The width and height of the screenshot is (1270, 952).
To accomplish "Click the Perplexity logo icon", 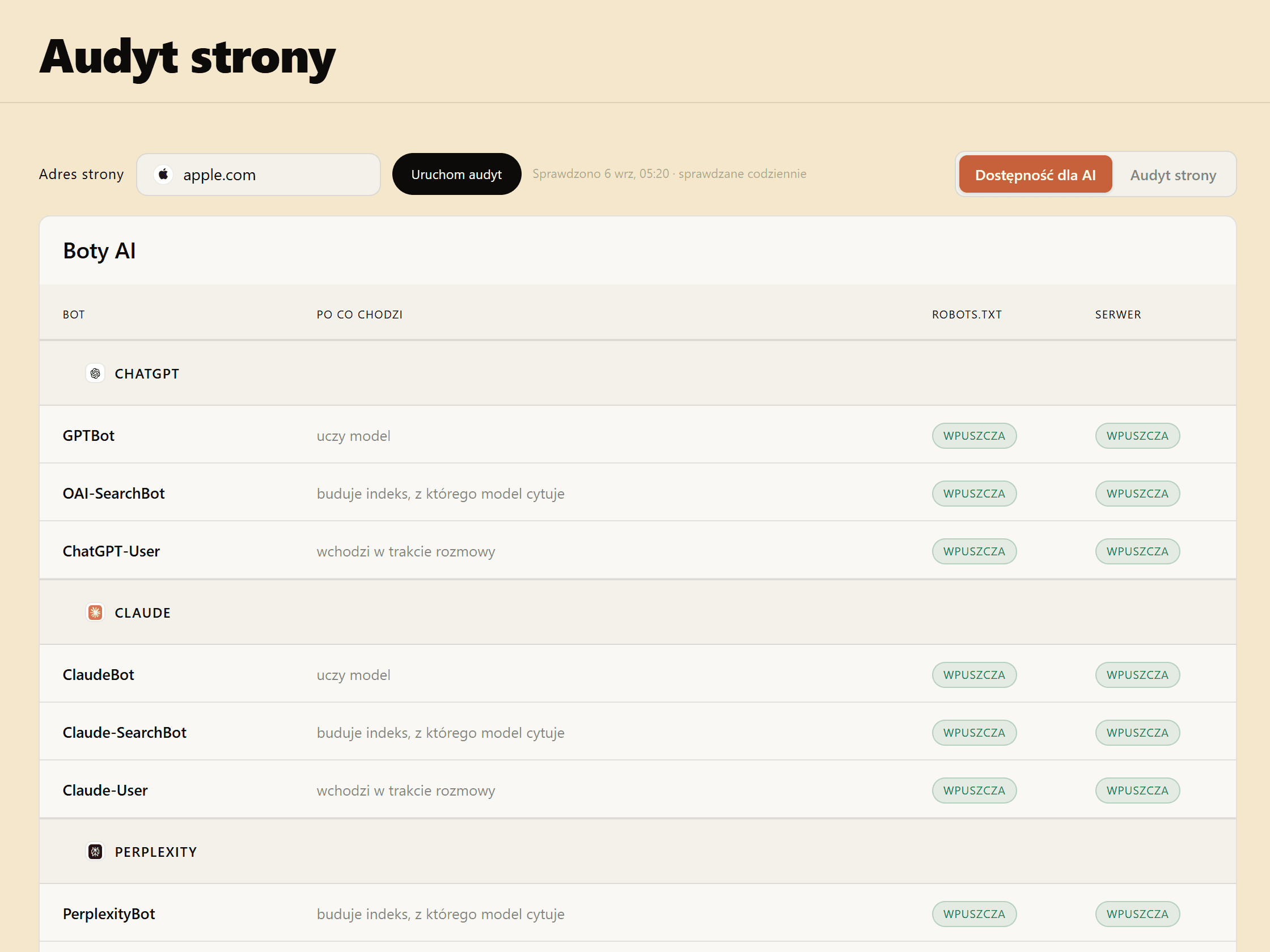I will (x=95, y=852).
